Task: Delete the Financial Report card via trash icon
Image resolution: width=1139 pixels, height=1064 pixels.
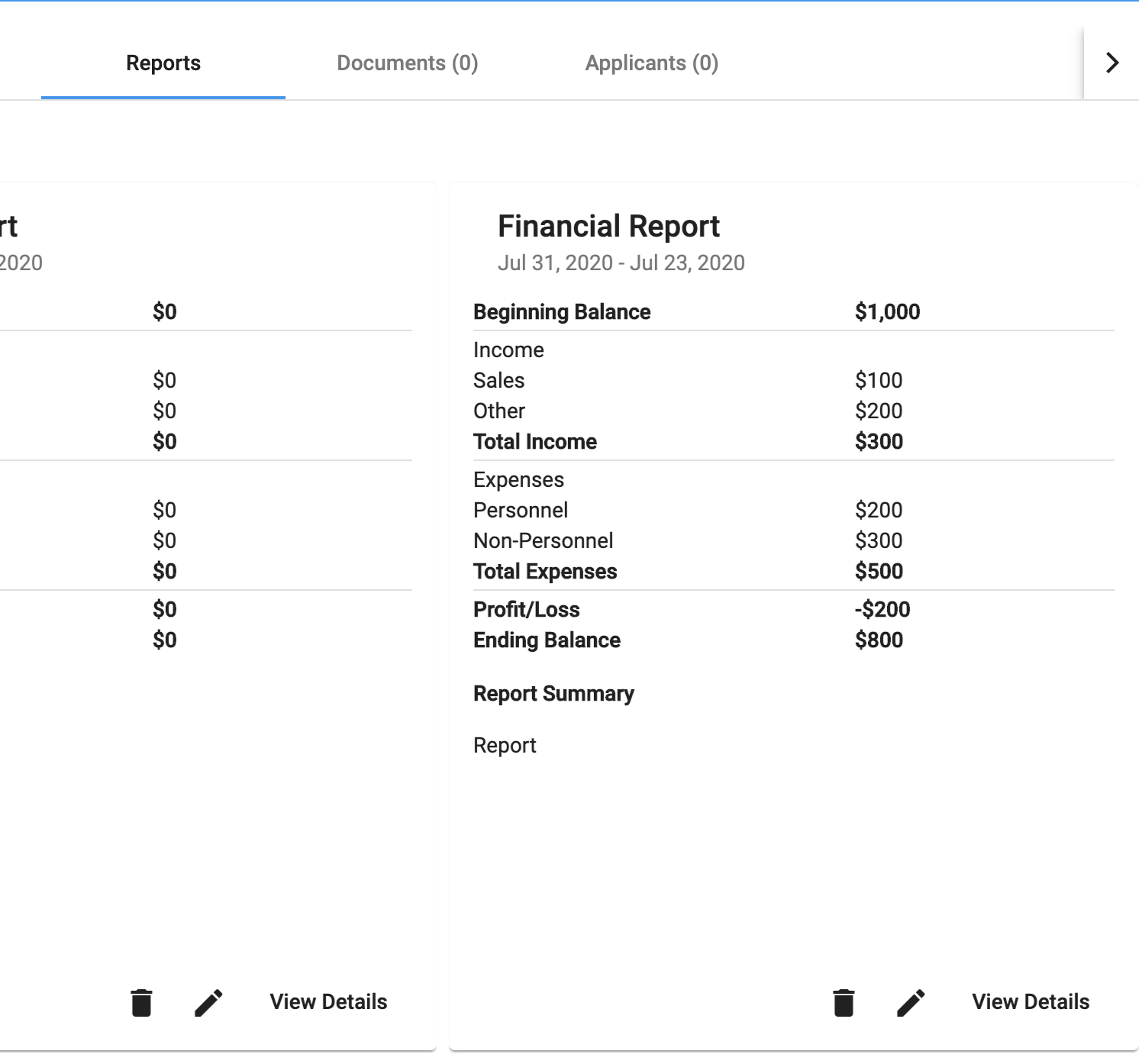Action: [x=844, y=1002]
